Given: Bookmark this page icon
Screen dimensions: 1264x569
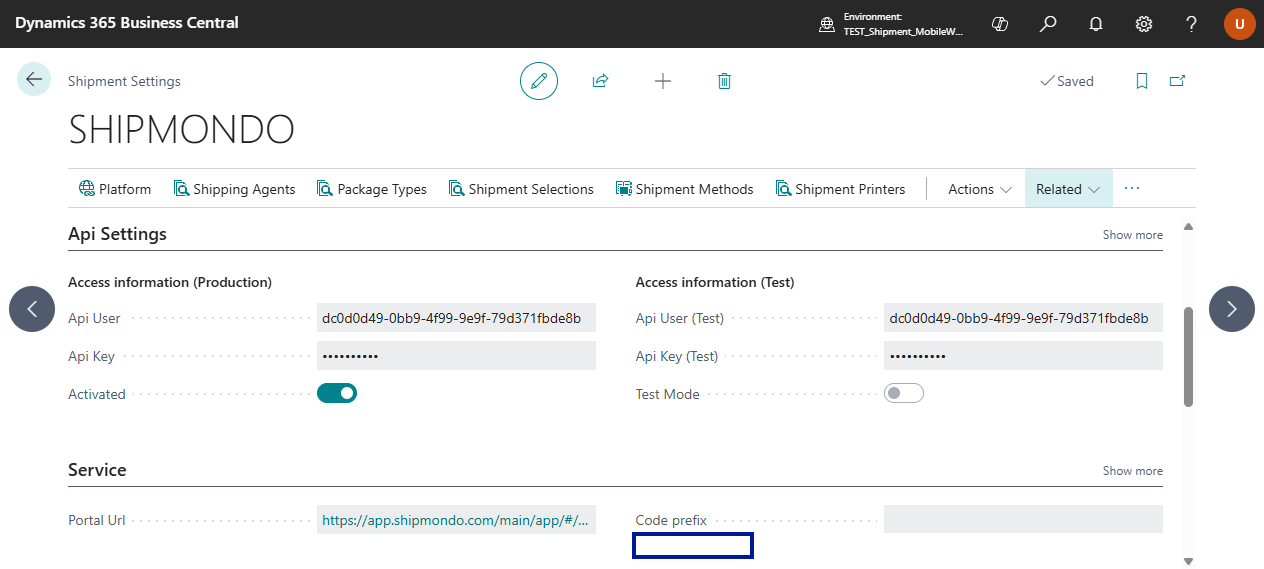Looking at the screenshot, I should click(1142, 81).
